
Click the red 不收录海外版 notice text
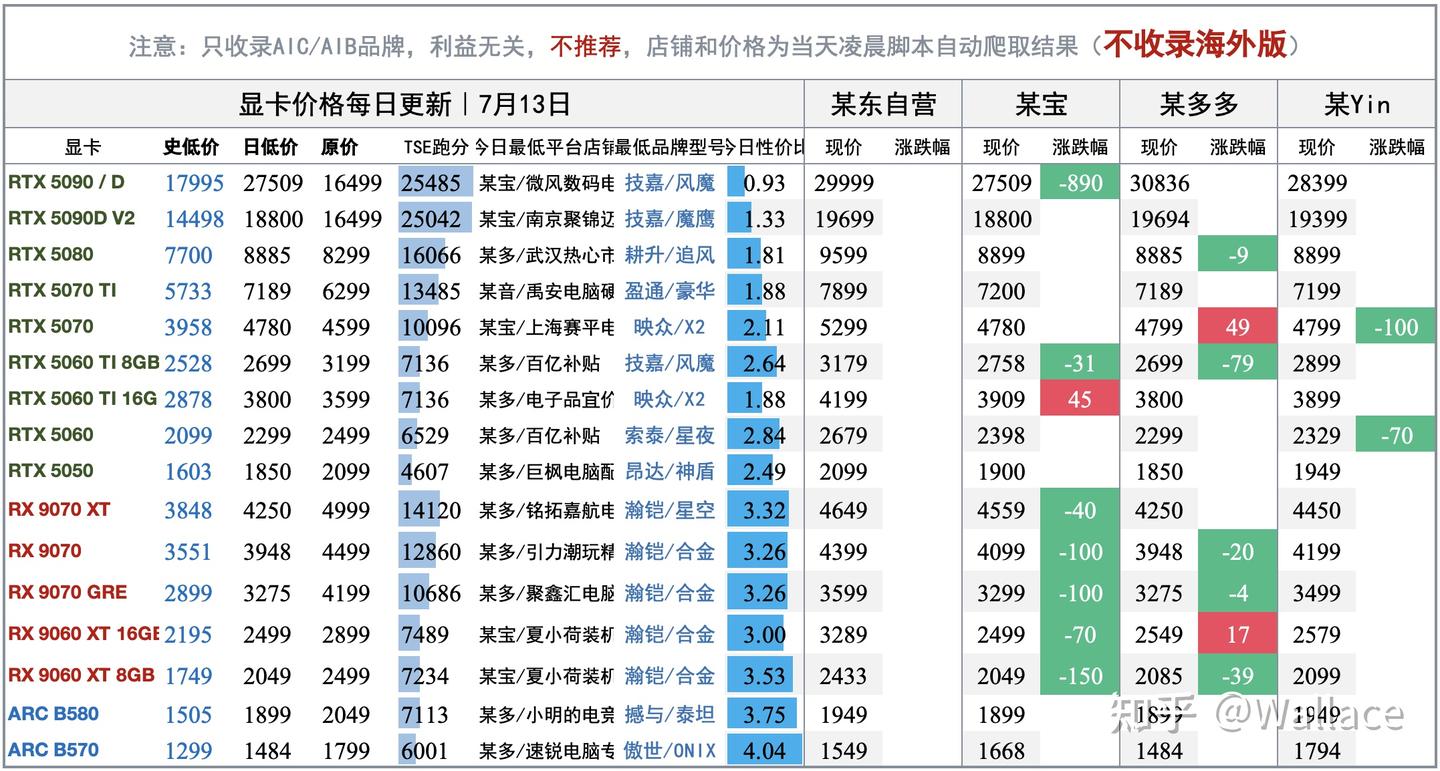pos(1195,44)
